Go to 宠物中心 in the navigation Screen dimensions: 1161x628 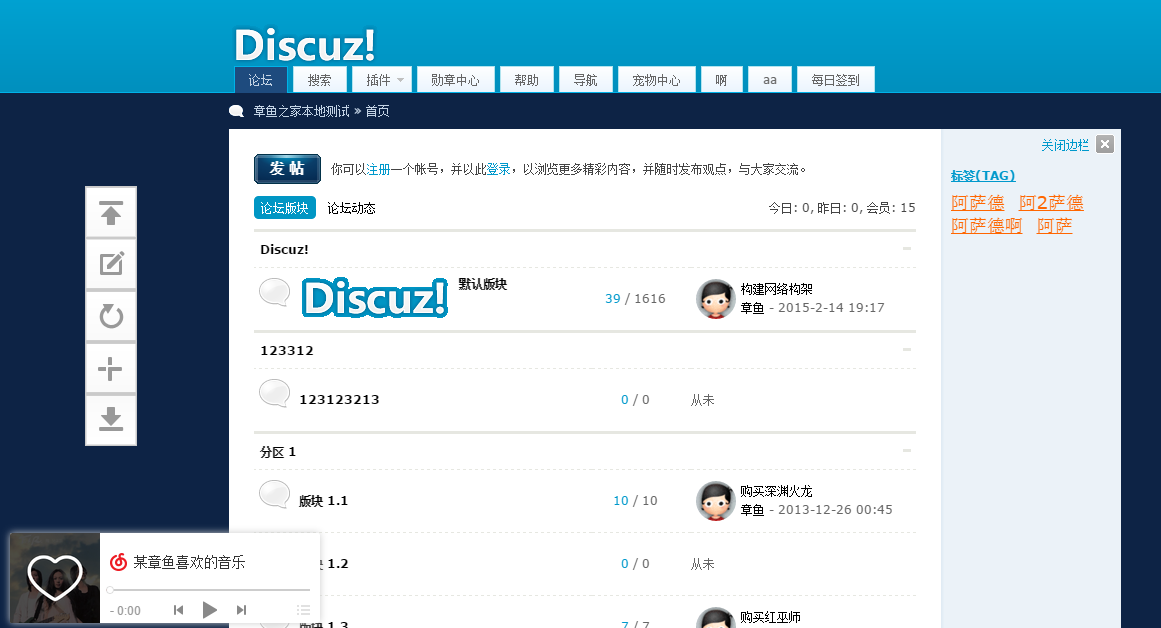[x=656, y=79]
